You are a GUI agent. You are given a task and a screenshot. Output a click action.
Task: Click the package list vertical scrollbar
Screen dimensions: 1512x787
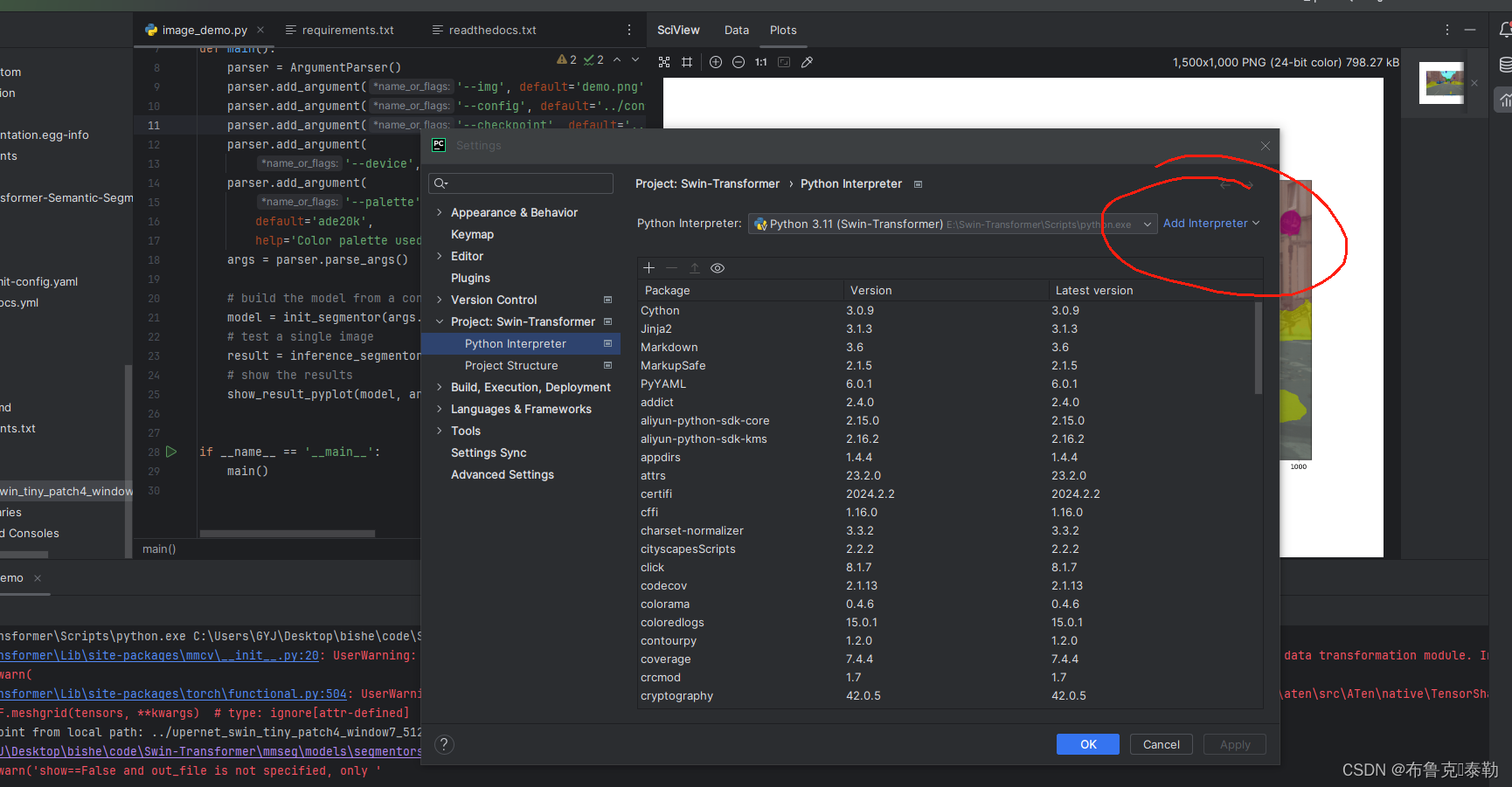coord(1259,348)
